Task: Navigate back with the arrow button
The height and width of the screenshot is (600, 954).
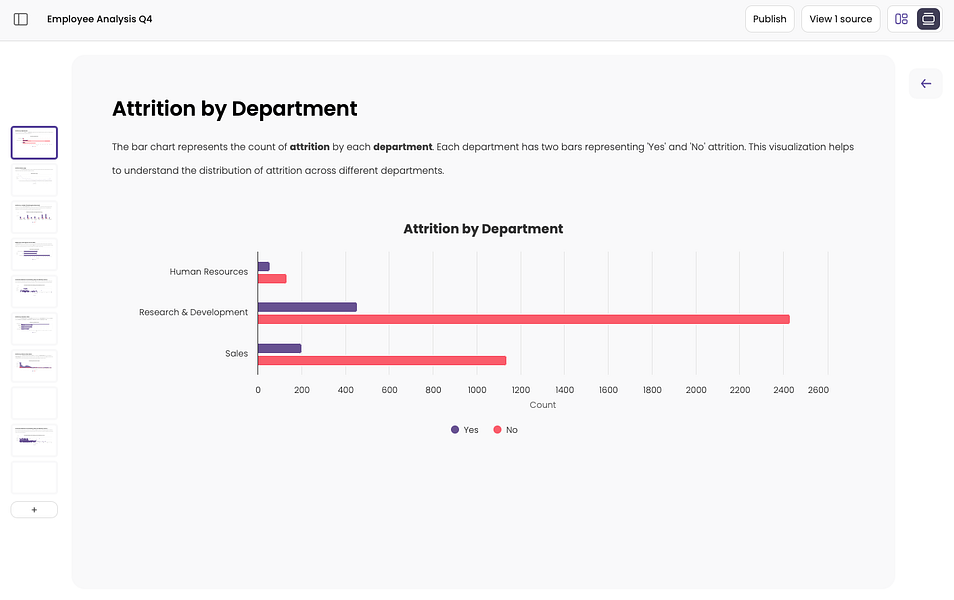Action: 925,83
